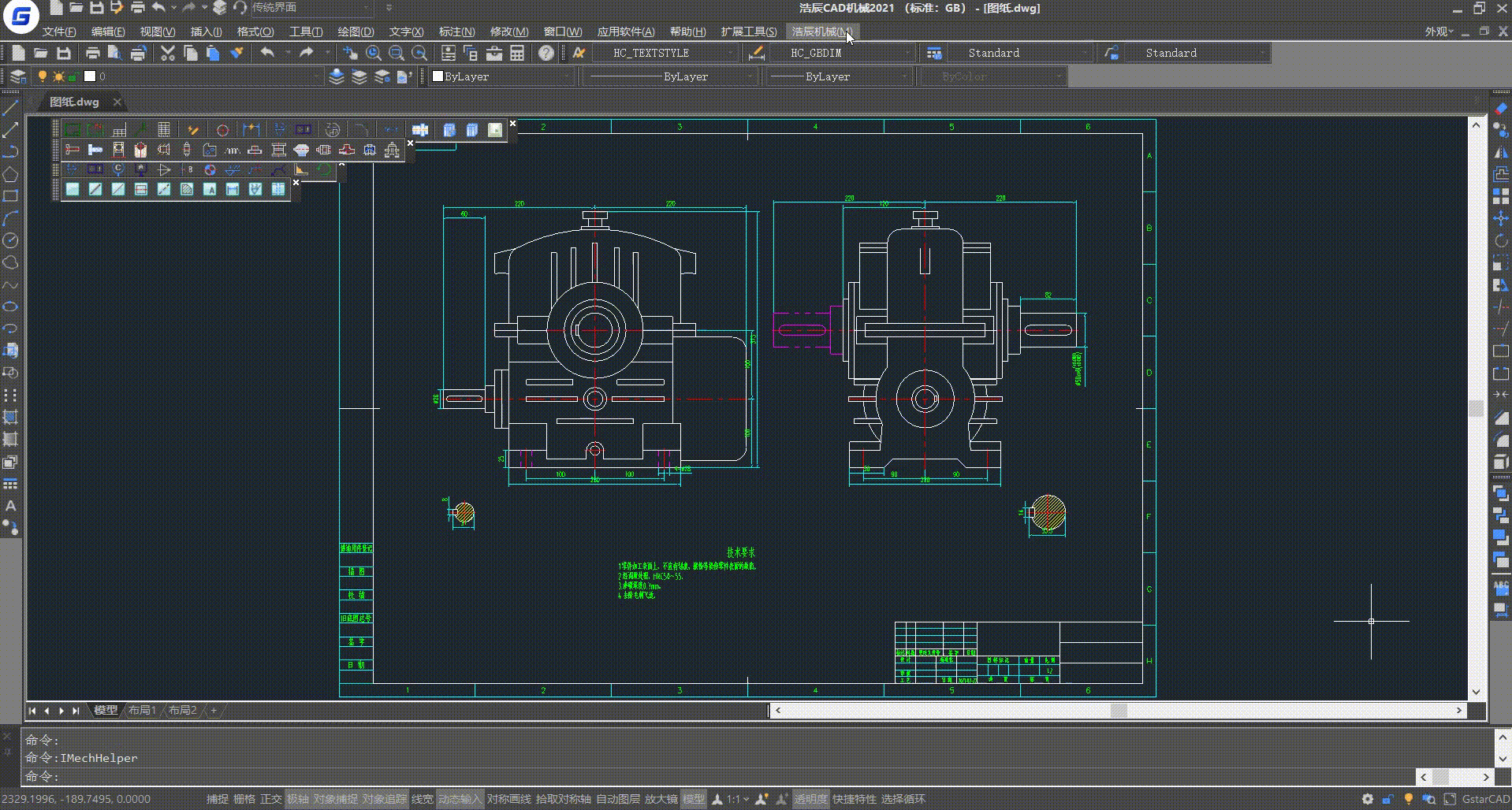Viewport: 1512px width, 810px height.
Task: Open the calculator icon in toolbar
Action: click(517, 53)
